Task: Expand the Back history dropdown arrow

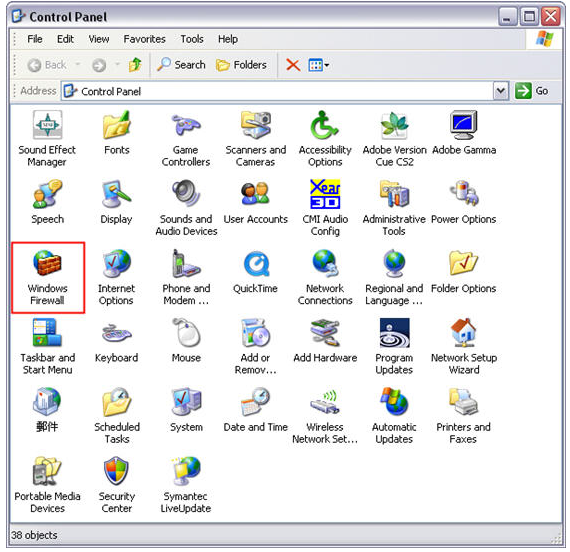Action: click(x=77, y=65)
